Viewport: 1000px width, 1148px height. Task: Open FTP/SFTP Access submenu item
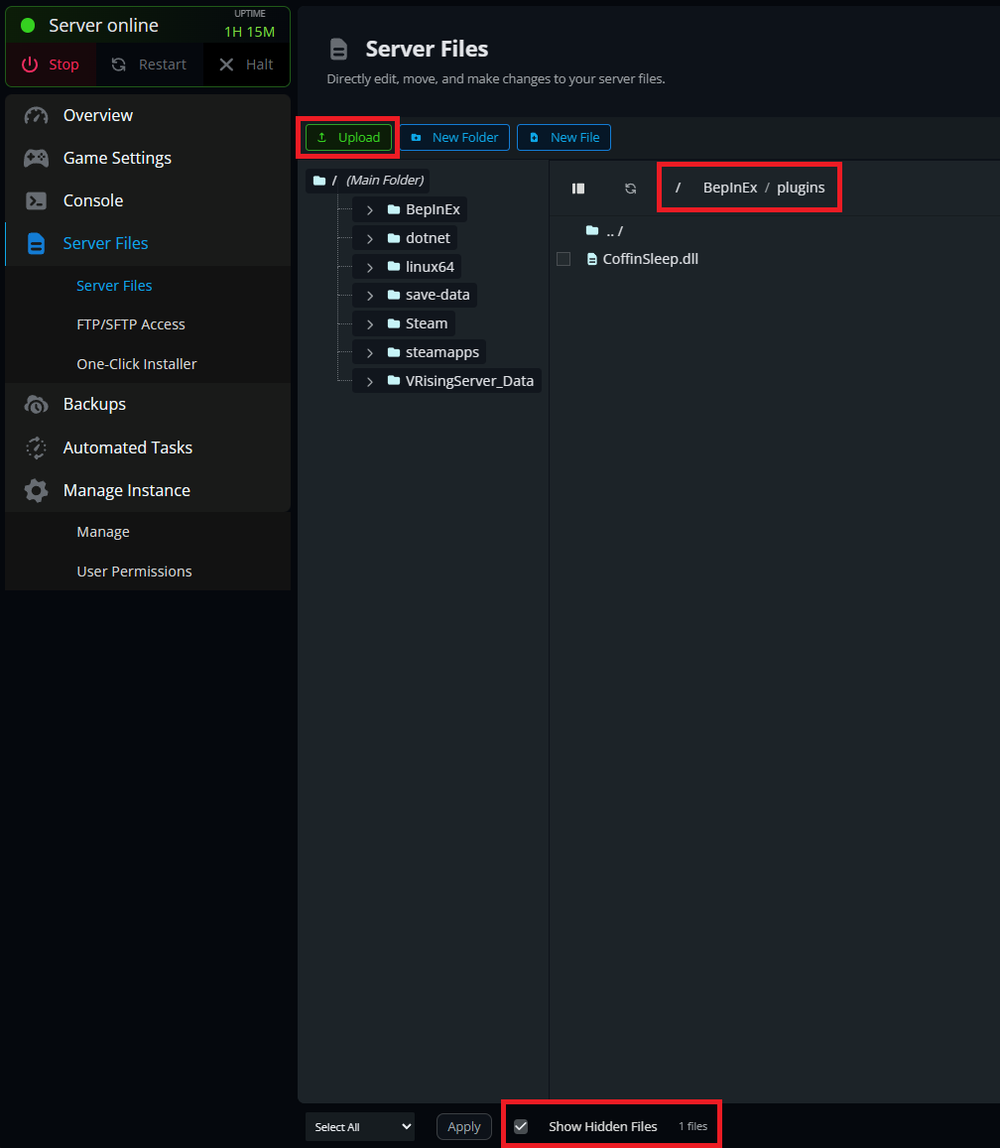130,324
